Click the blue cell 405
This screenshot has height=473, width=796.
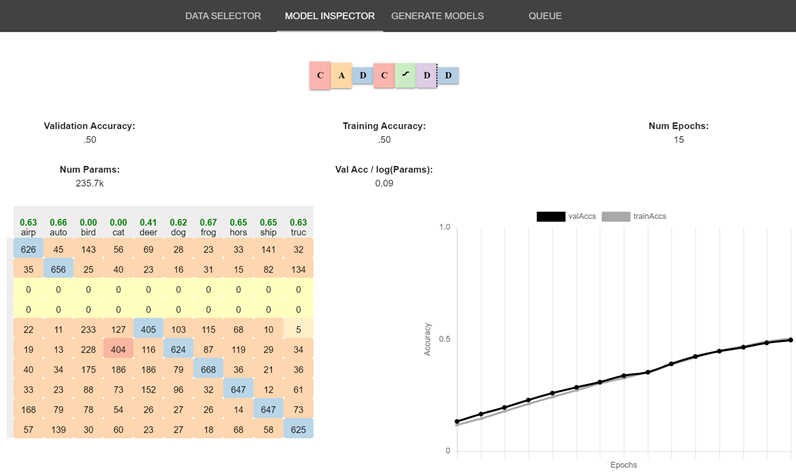click(x=148, y=329)
